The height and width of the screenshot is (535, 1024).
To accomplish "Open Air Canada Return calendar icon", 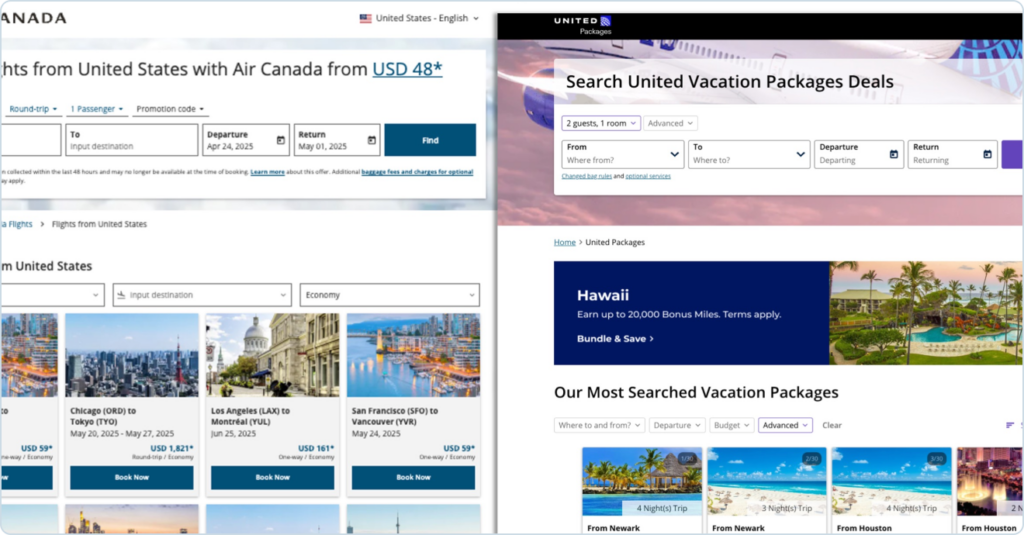I will coord(371,140).
